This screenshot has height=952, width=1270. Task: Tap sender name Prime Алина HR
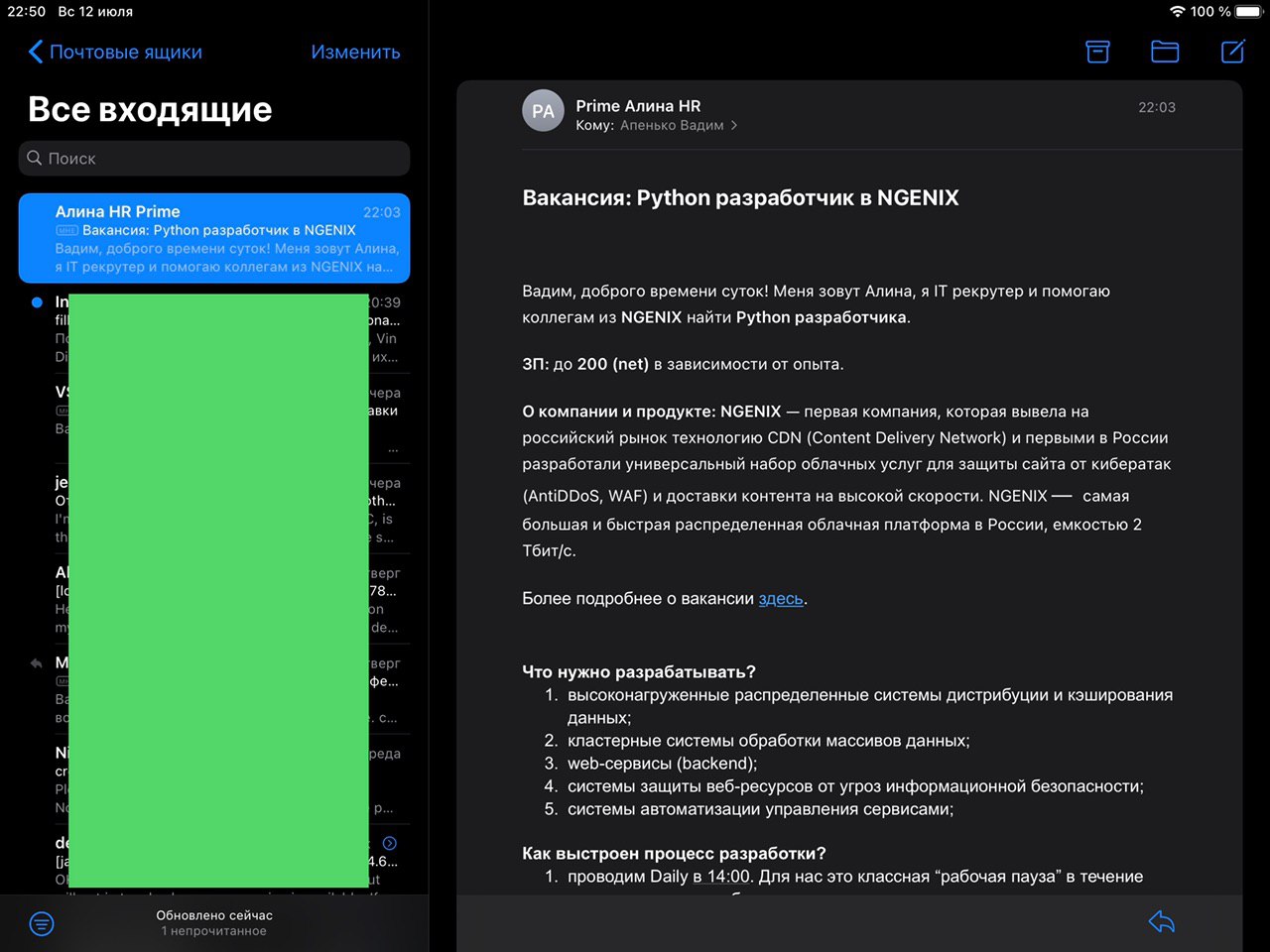[x=638, y=106]
